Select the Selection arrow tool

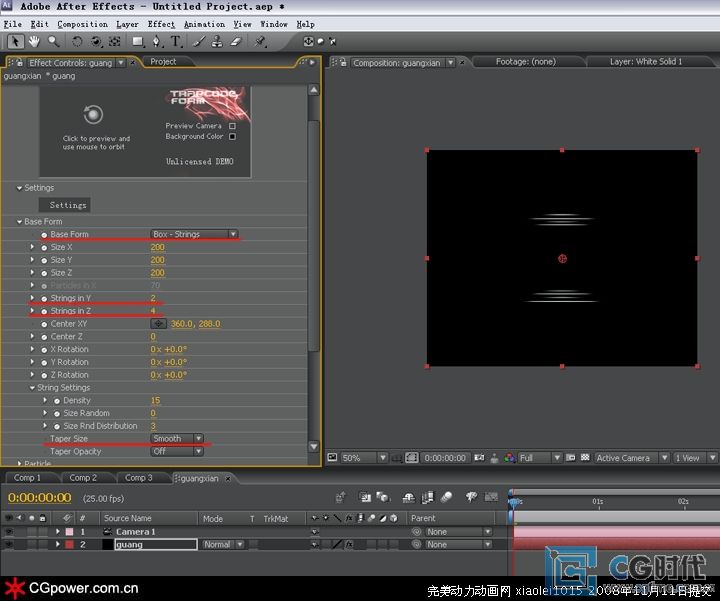[15, 42]
